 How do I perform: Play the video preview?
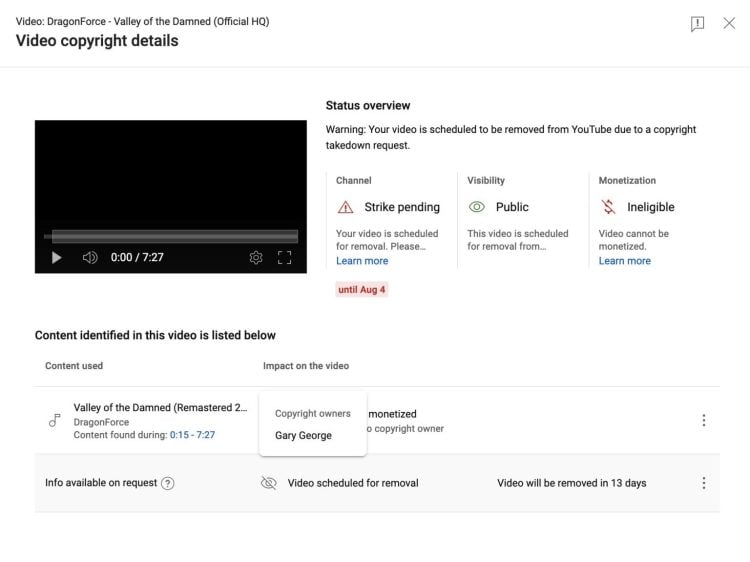coord(56,257)
